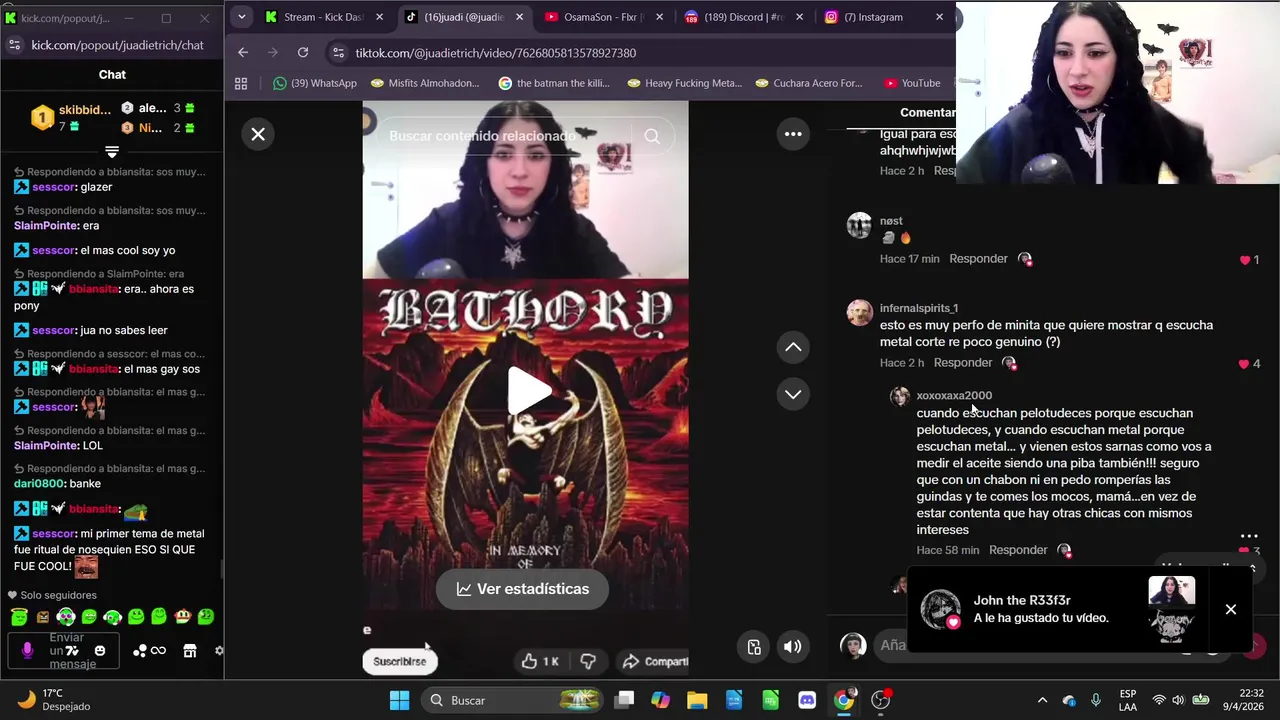
Task: Open the video thumbnail in like notification
Action: pyautogui.click(x=1172, y=609)
